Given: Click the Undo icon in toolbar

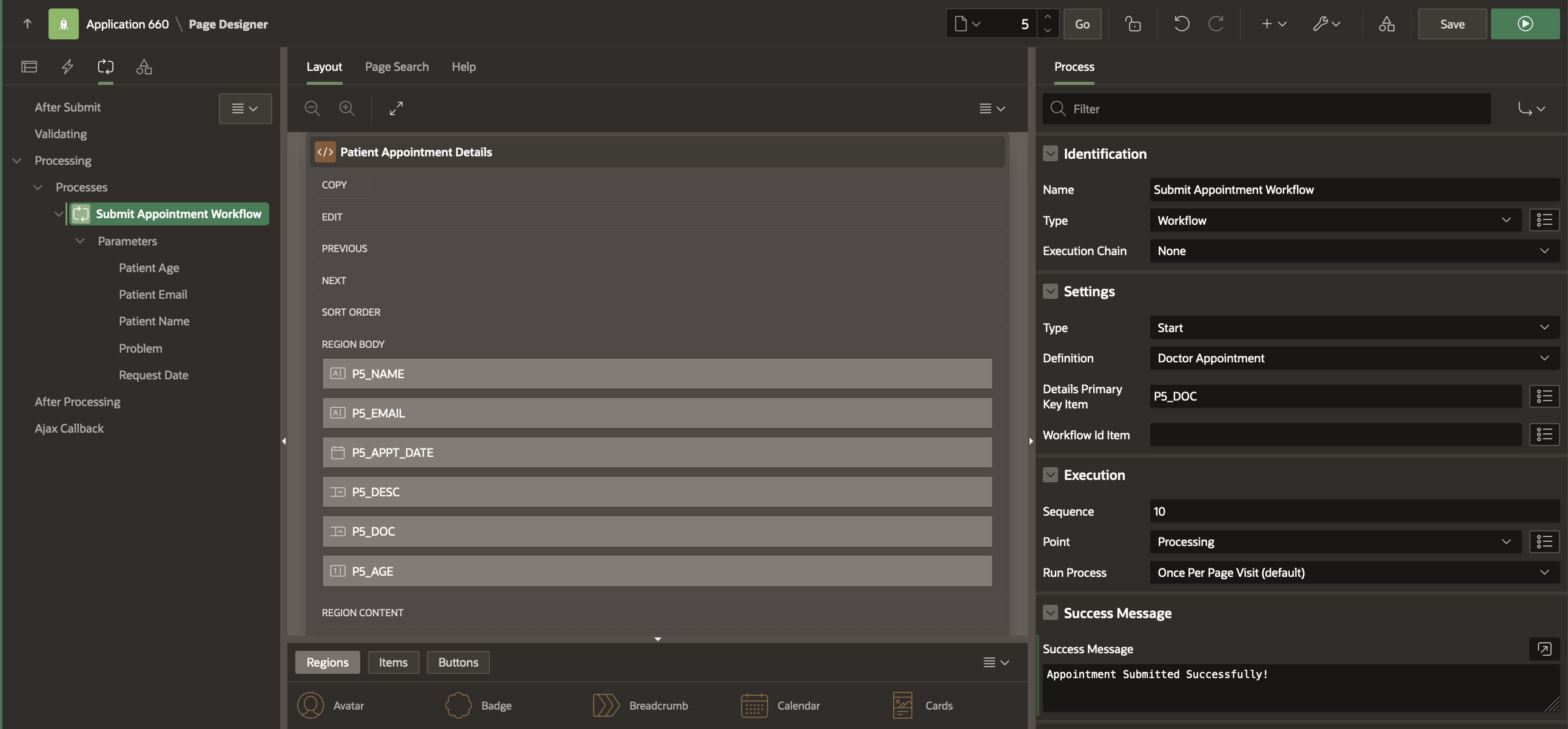Looking at the screenshot, I should 1181,24.
